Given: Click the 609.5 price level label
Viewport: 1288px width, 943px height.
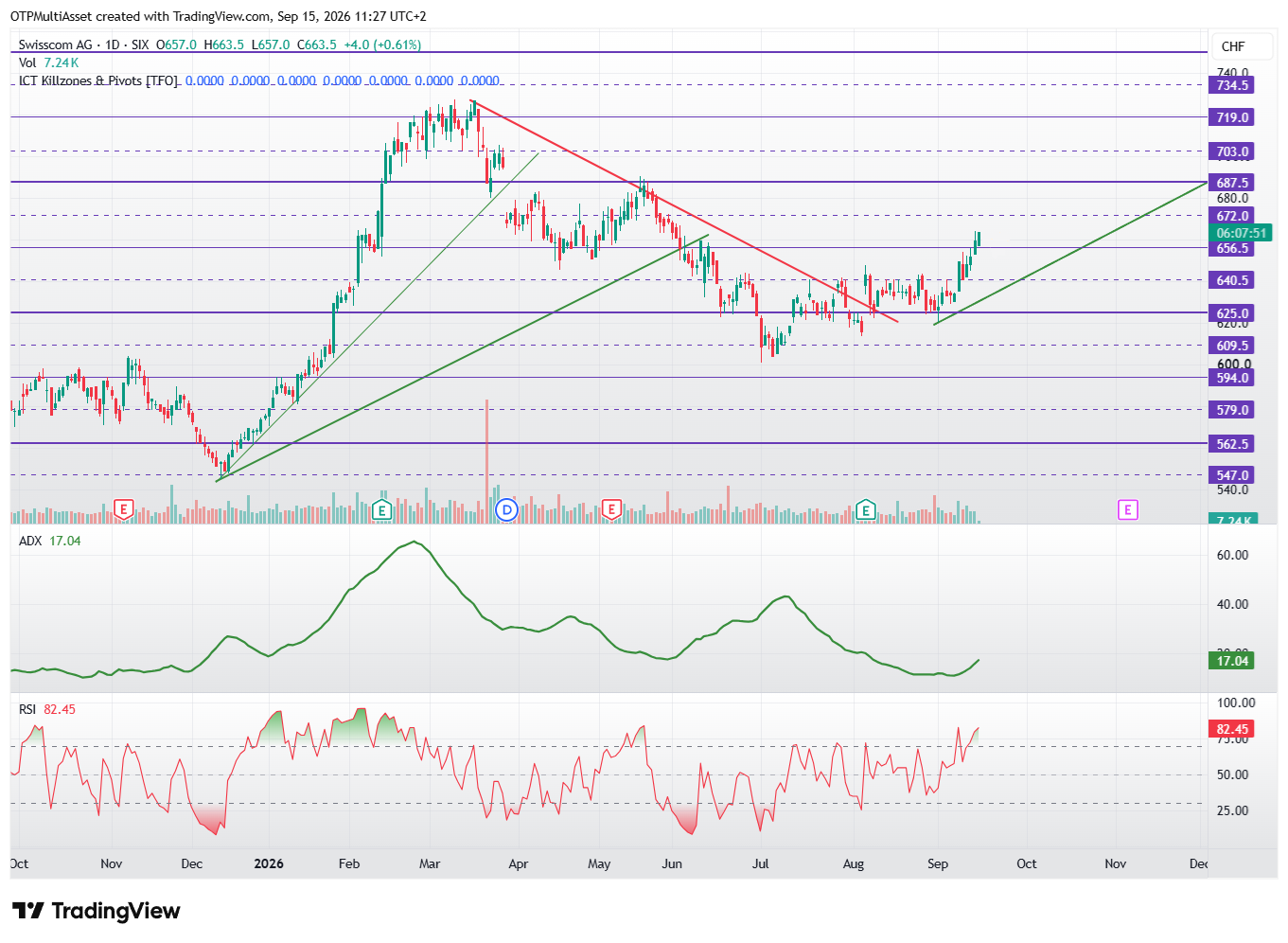Looking at the screenshot, I should [x=1232, y=346].
